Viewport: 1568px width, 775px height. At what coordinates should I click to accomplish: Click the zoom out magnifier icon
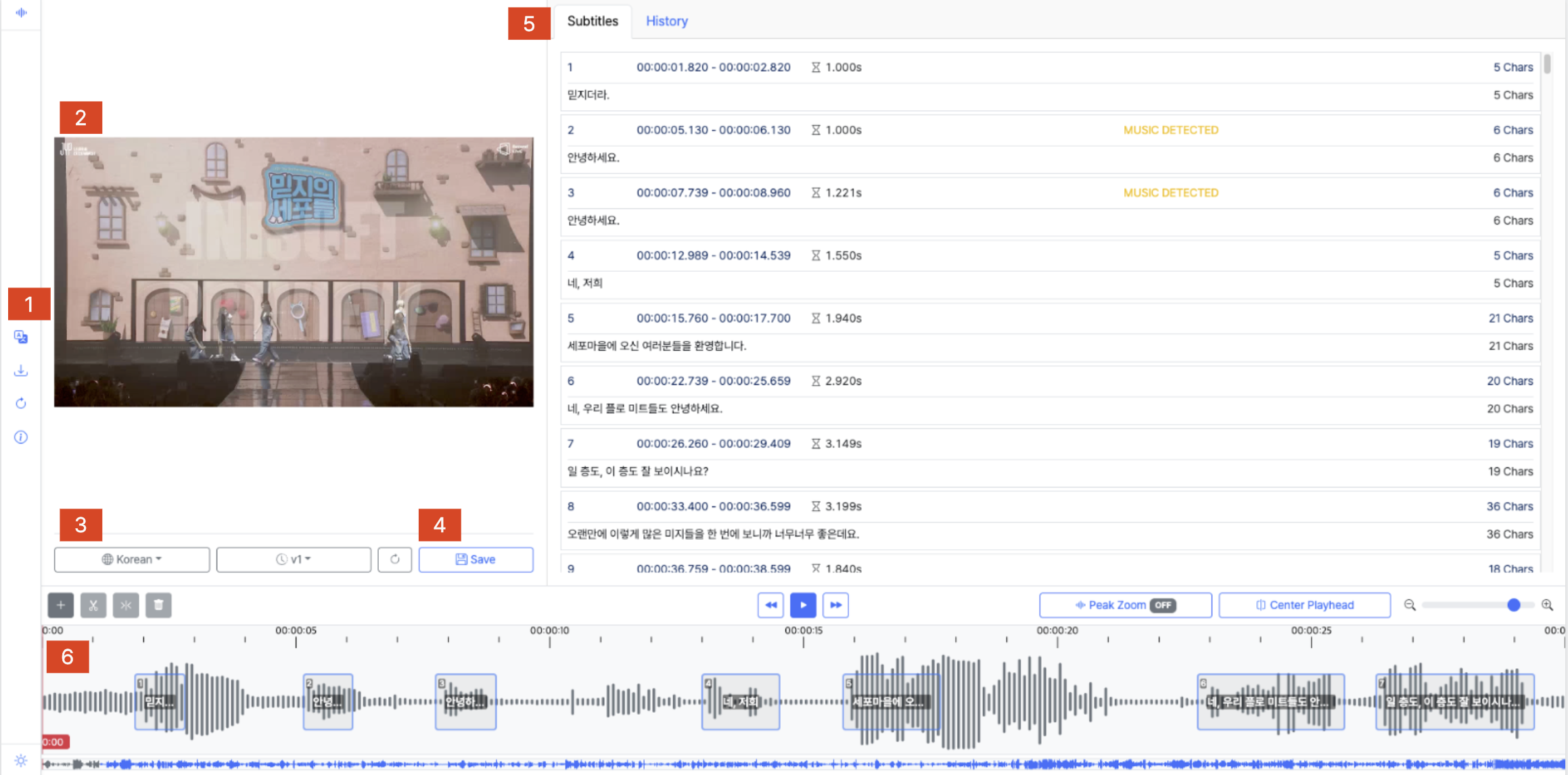pyautogui.click(x=1410, y=605)
